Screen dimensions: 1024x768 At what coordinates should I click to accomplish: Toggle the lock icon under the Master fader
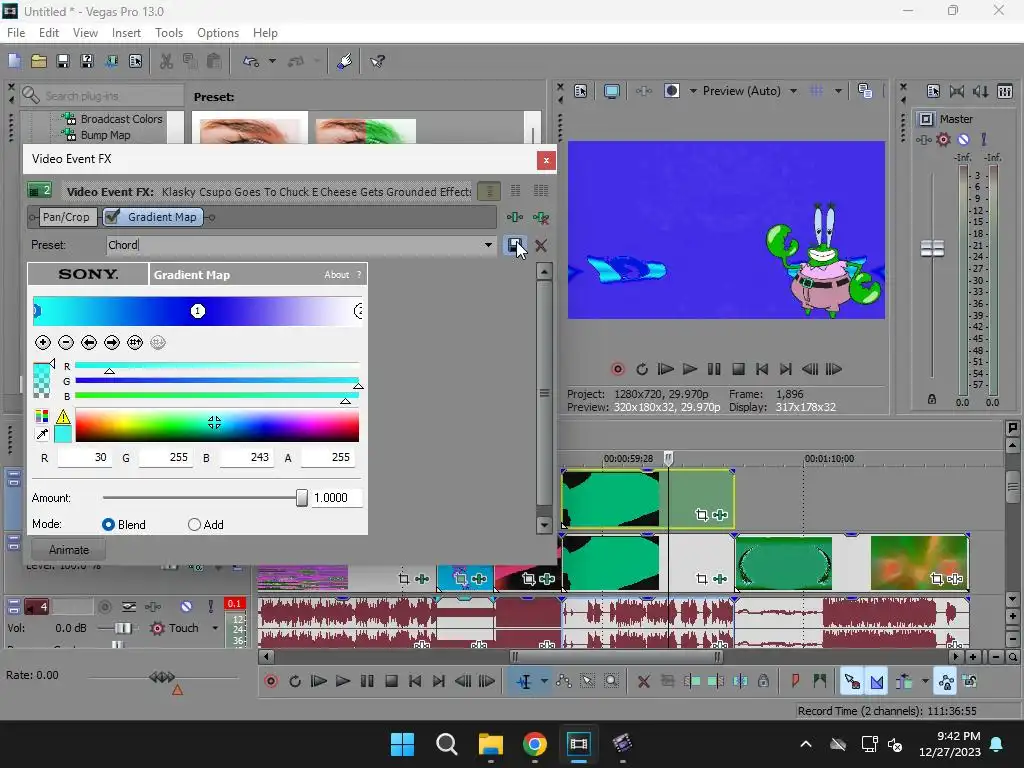[932, 399]
